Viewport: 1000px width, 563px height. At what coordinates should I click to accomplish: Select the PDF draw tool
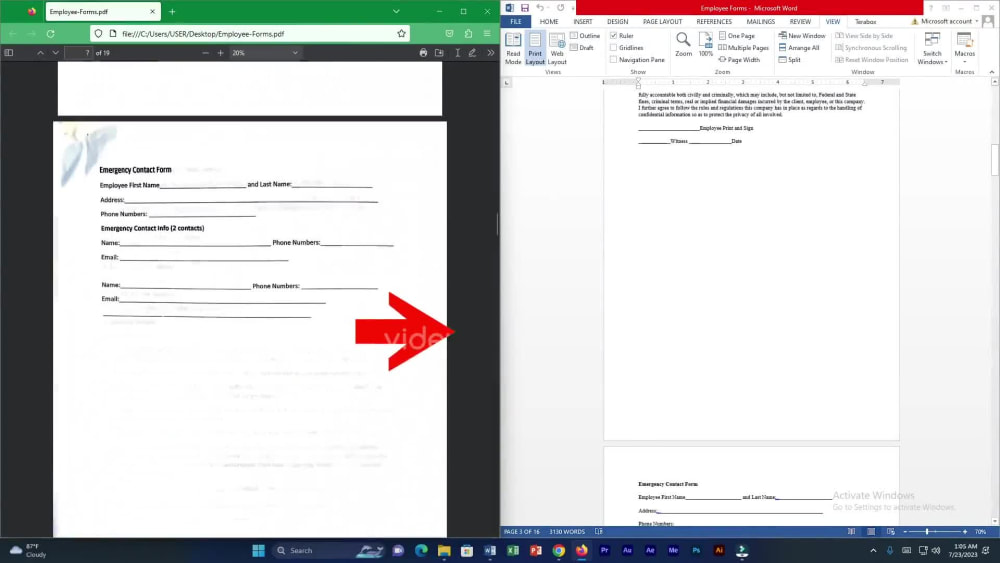click(x=473, y=53)
